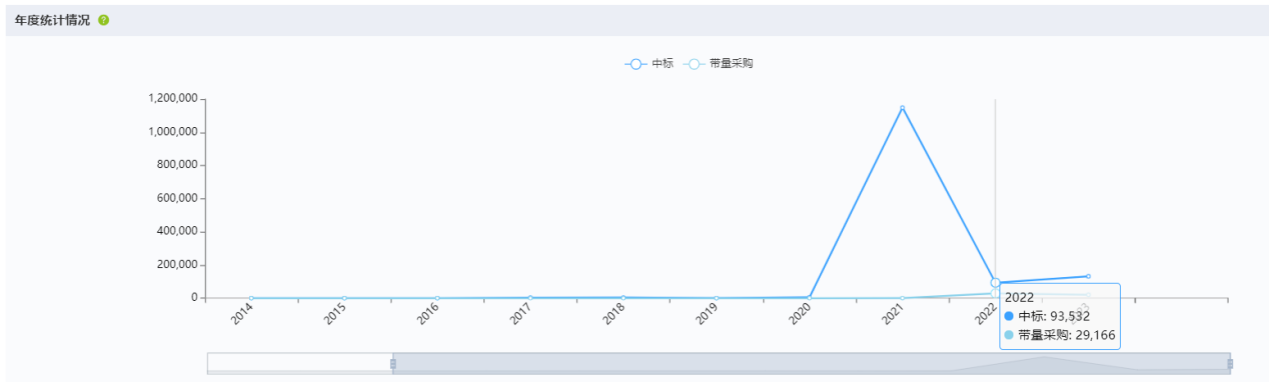Viewport: 1269px width, 382px height.
Task: Click the green help icon beside 年度统计情况
Action: (x=104, y=20)
